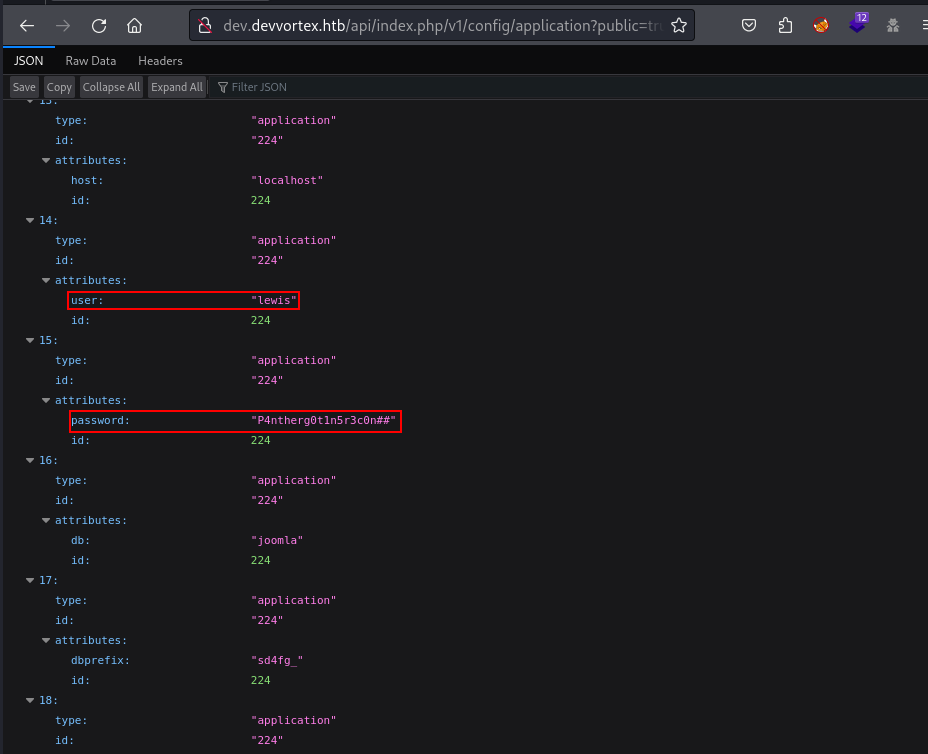
Task: Select the "lewis" user value
Action: point(274,300)
